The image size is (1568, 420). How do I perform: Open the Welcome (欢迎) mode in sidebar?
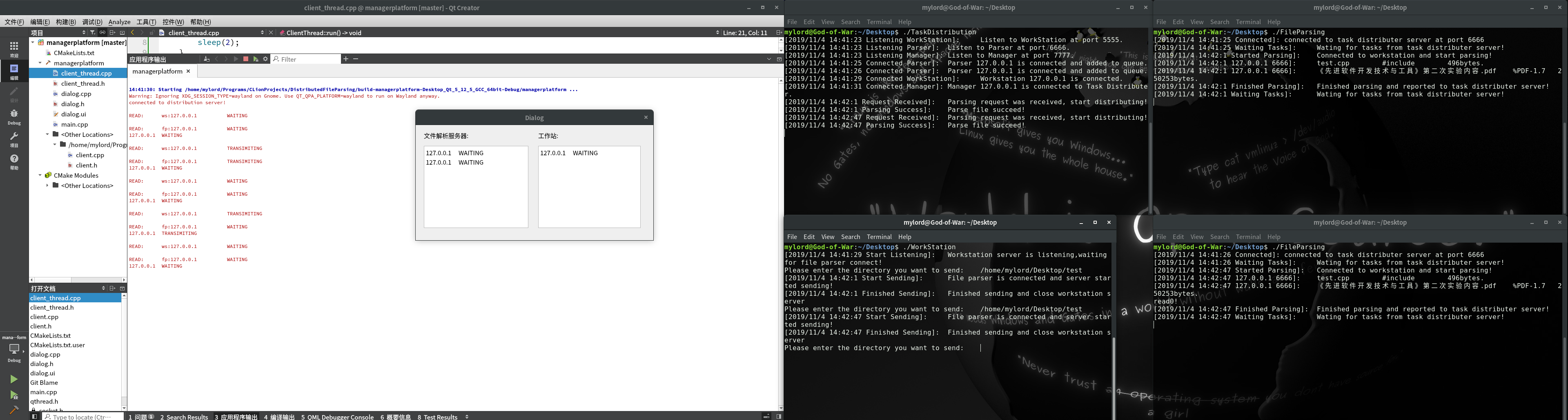tap(14, 49)
